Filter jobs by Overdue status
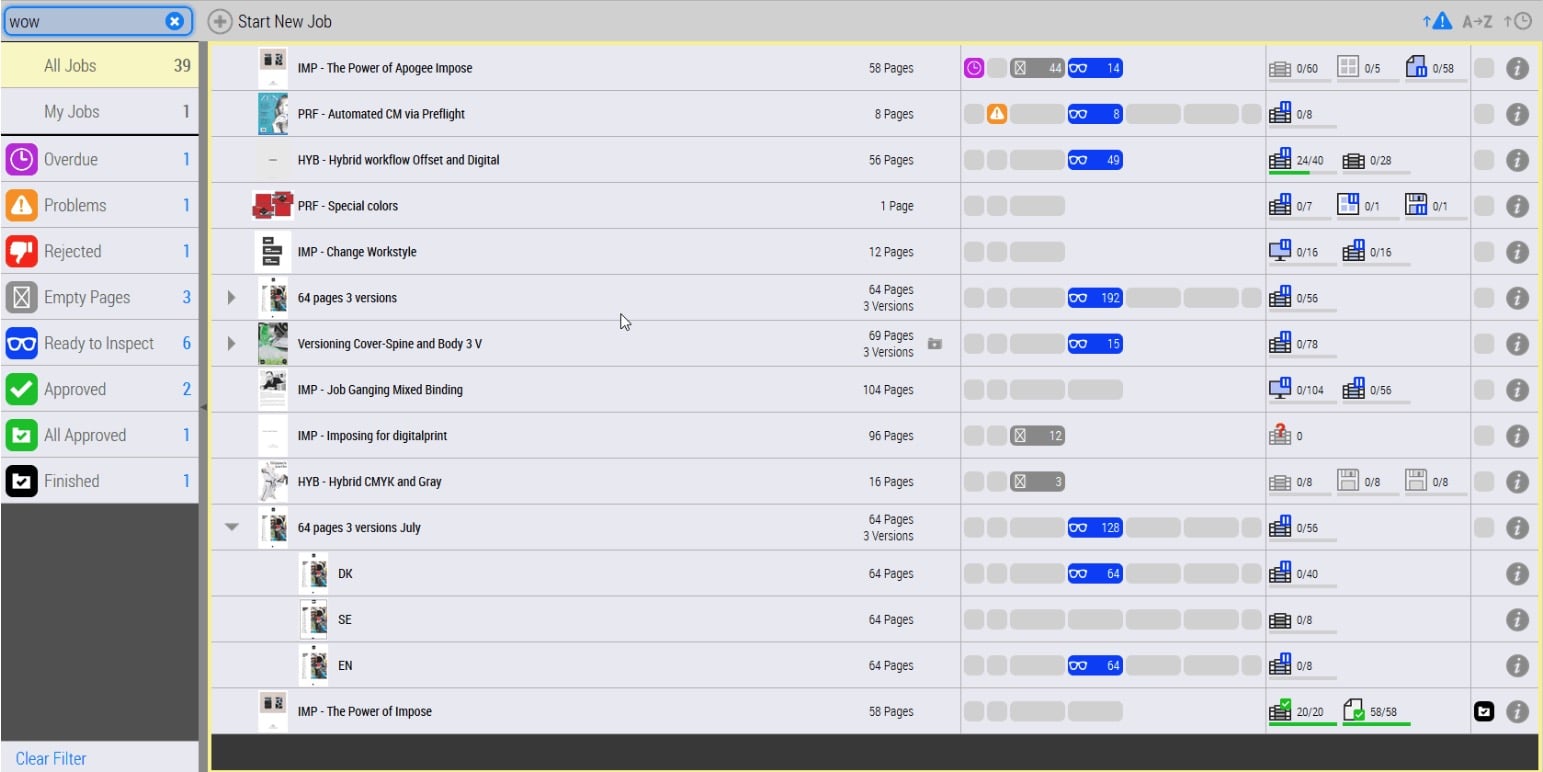Image resolution: width=1543 pixels, height=772 pixels. click(99, 159)
